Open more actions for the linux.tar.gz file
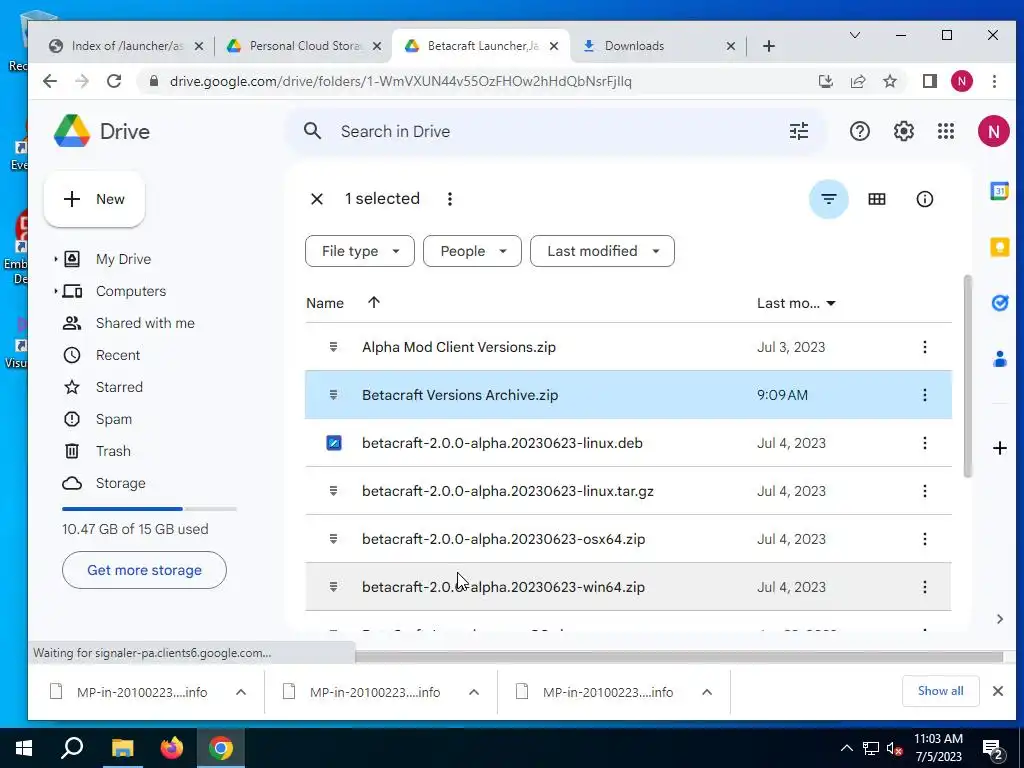 tap(924, 491)
